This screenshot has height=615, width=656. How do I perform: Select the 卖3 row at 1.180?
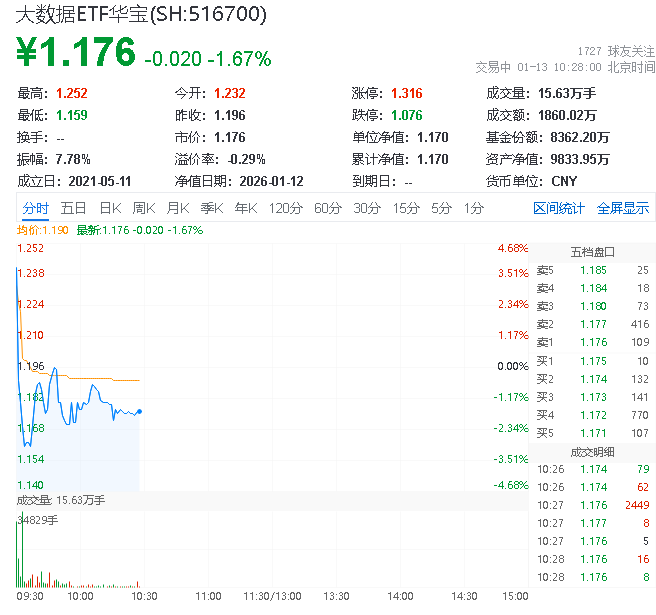592,306
